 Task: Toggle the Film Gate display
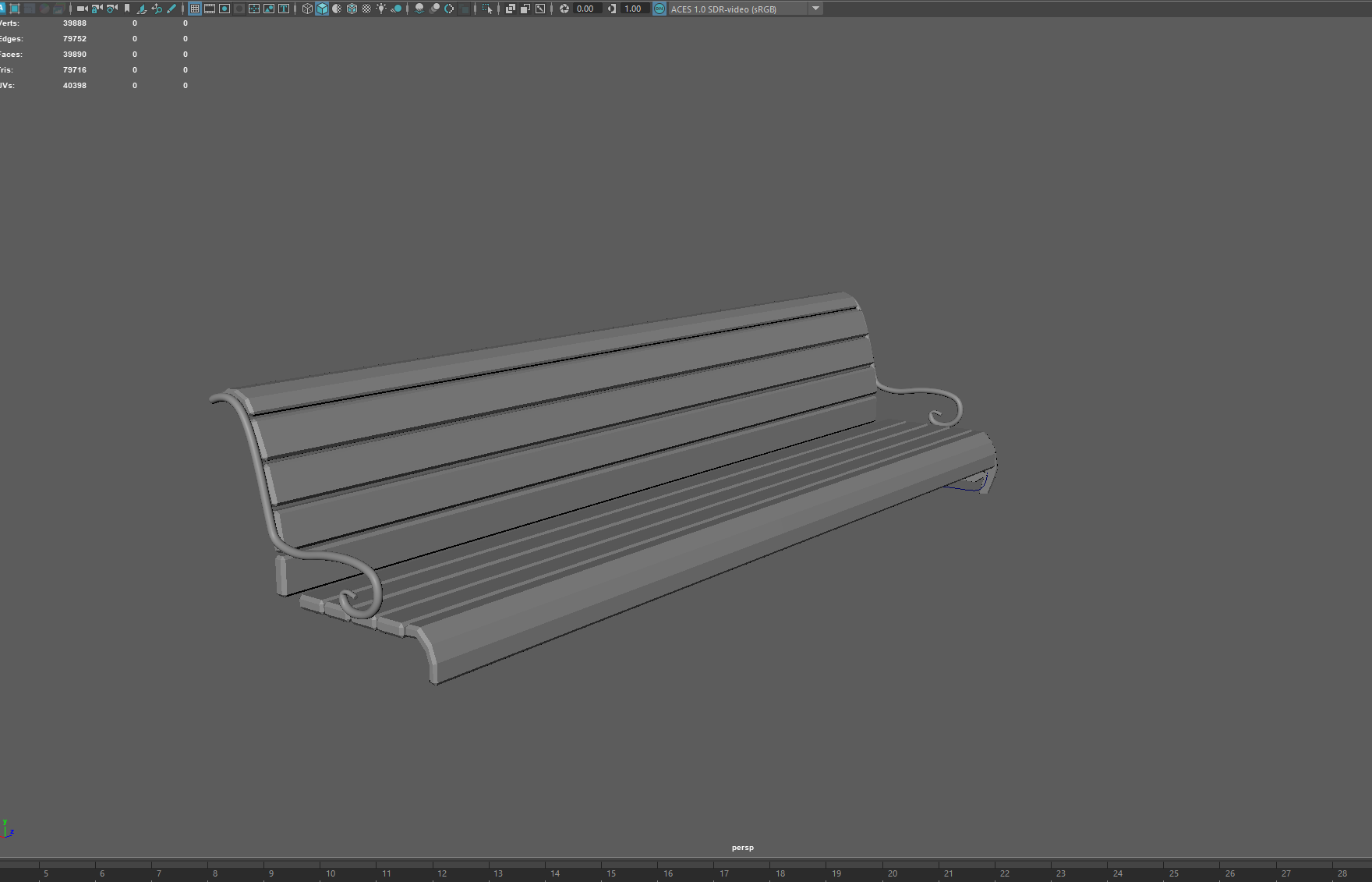[x=210, y=9]
